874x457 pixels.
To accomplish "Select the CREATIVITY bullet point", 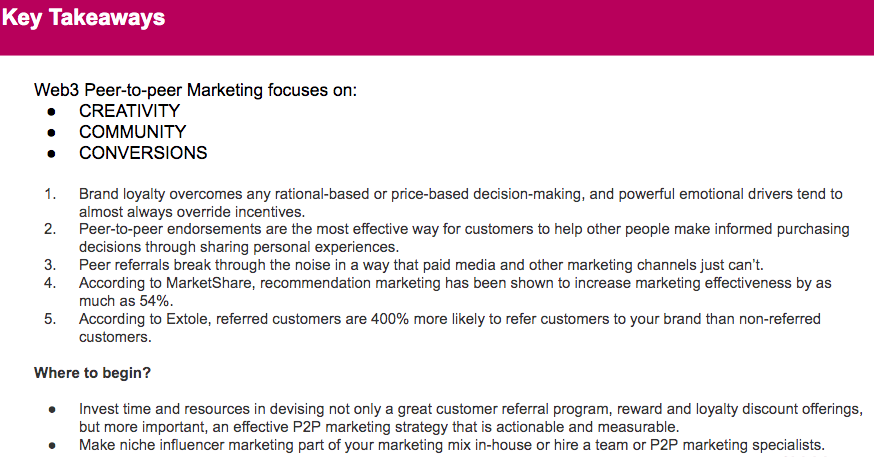I will pyautogui.click(x=129, y=111).
